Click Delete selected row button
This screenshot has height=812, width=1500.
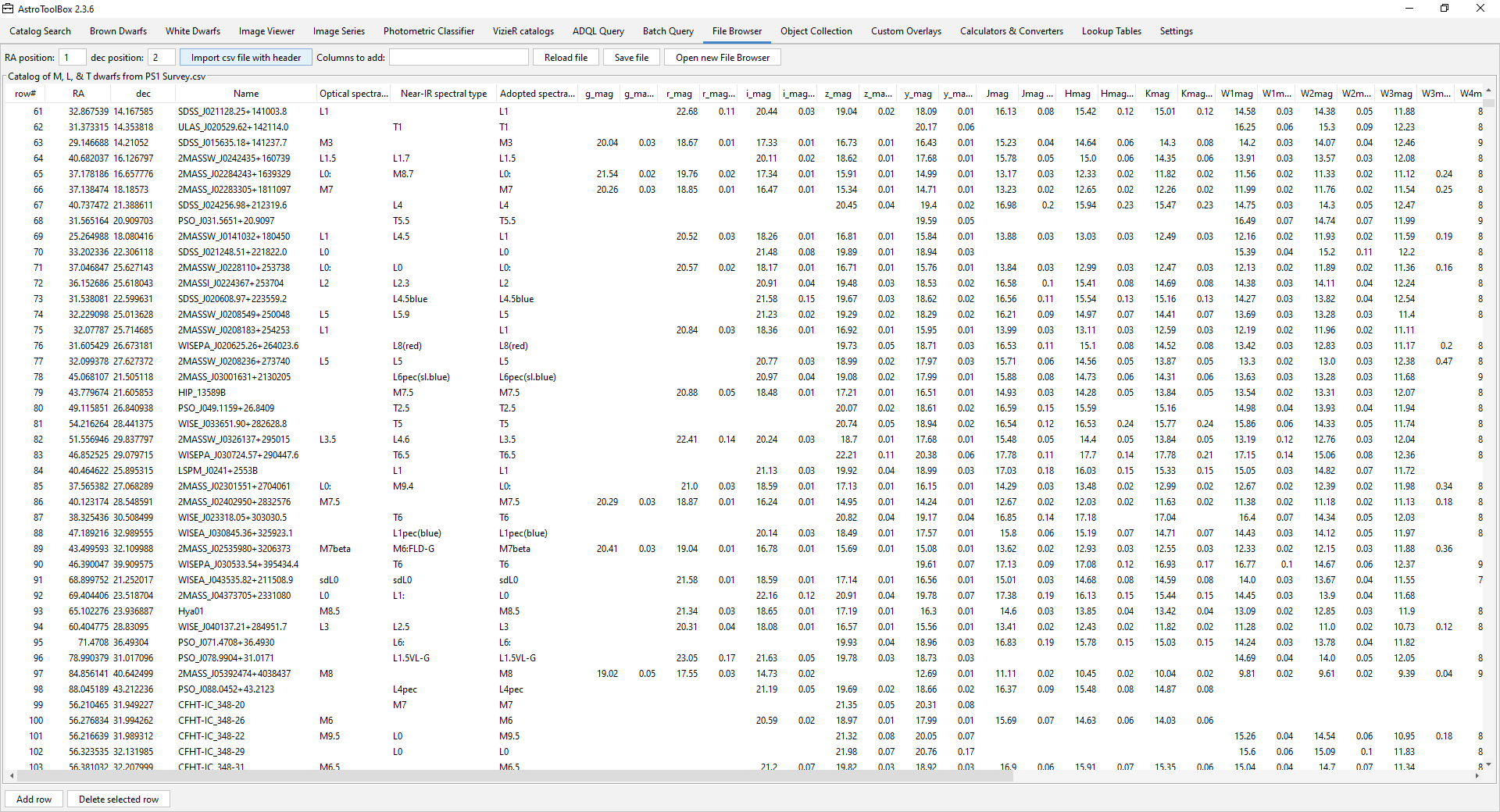(119, 800)
